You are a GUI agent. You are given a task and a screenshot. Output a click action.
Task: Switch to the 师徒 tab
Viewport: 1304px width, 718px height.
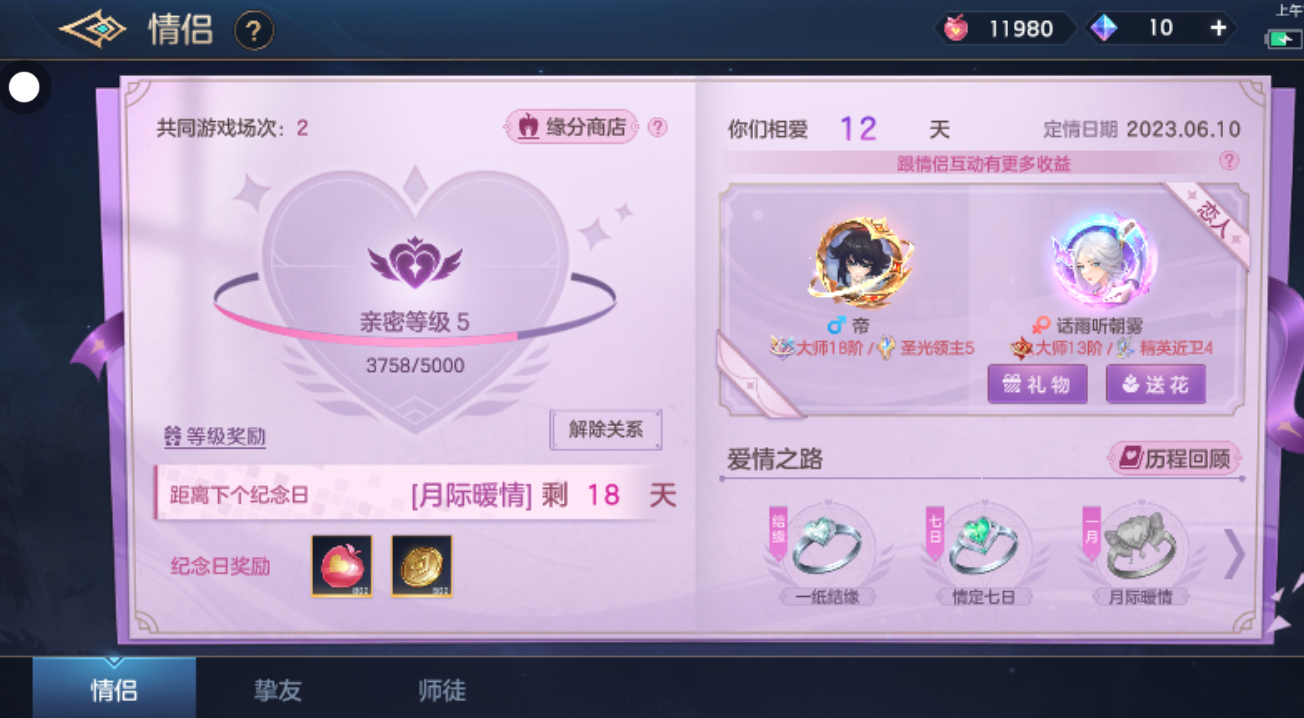point(442,690)
